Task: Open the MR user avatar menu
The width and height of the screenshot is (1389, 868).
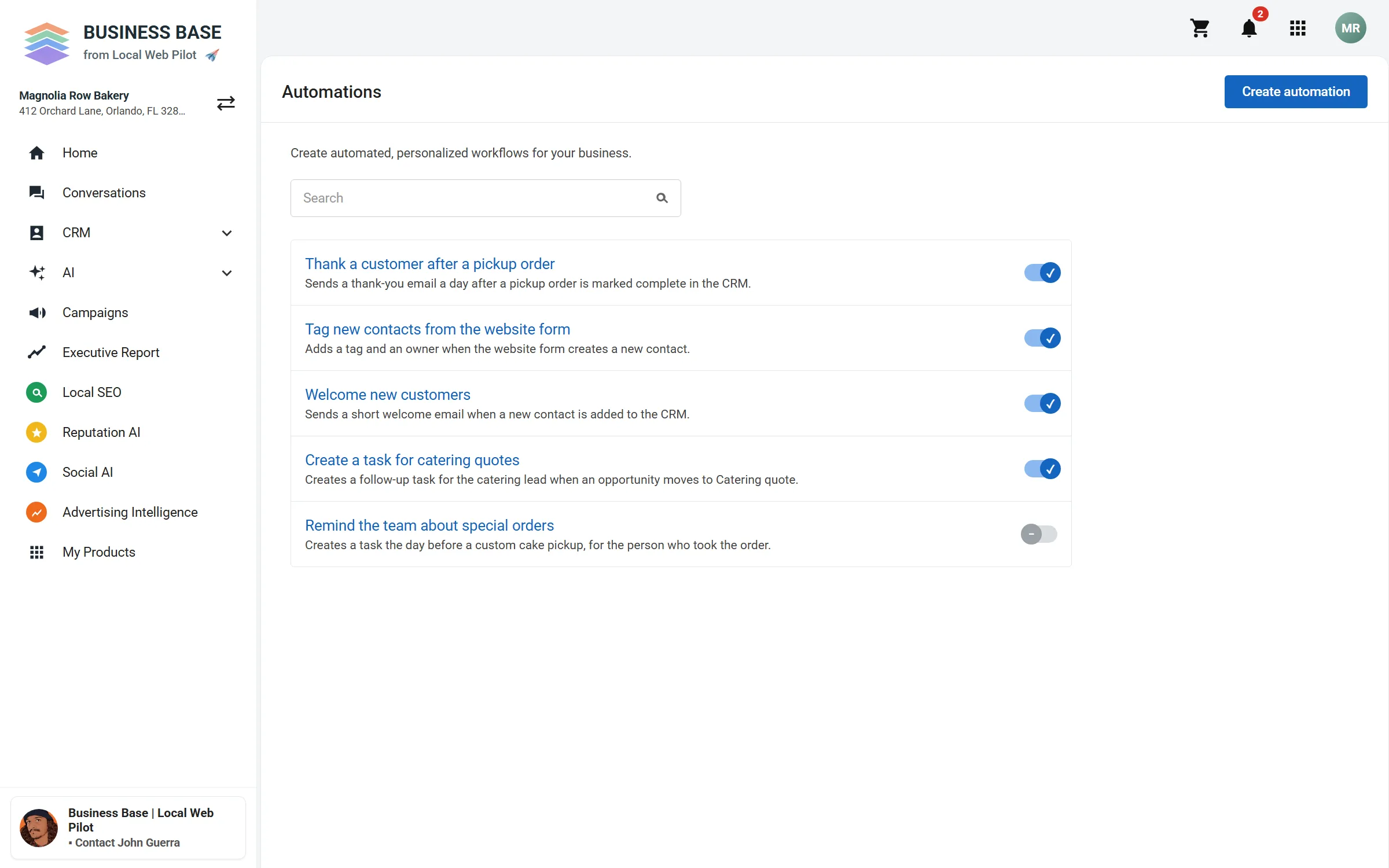Action: pos(1350,28)
